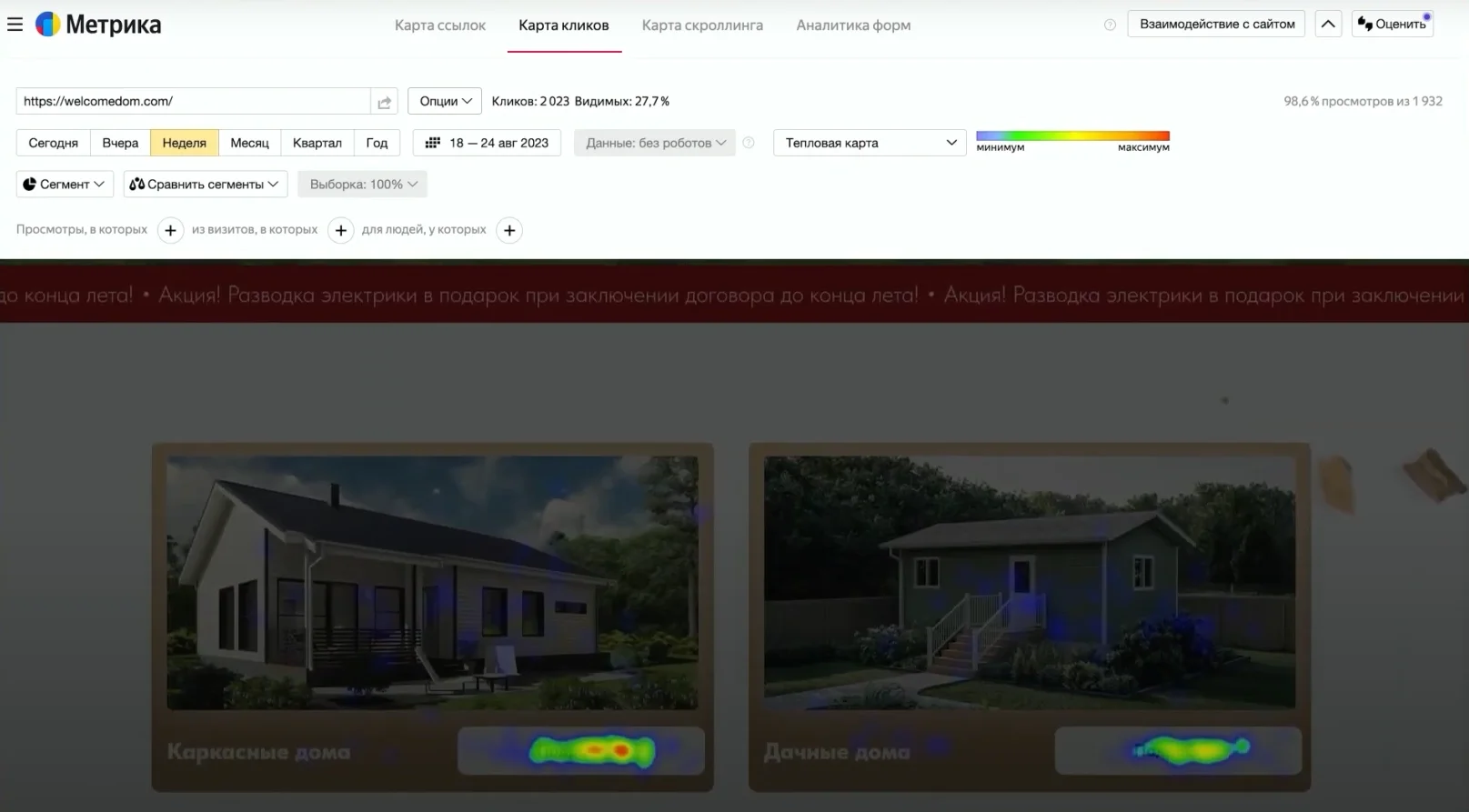1469x812 pixels.
Task: Click the Метрика logo
Action: [98, 25]
